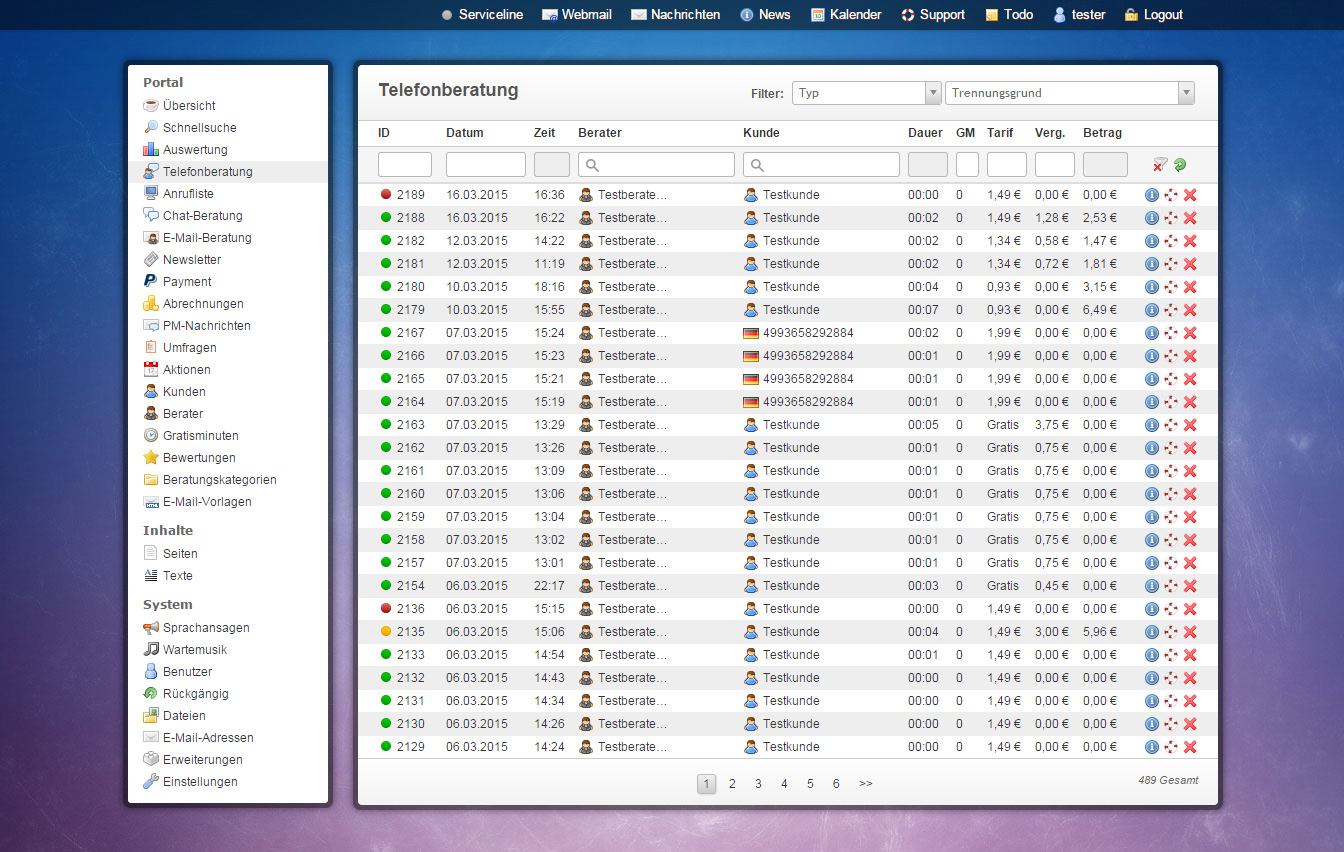Screen dimensions: 1344x852
Task: Click the PayPal icon beside Payment
Action: pyautogui.click(x=151, y=282)
